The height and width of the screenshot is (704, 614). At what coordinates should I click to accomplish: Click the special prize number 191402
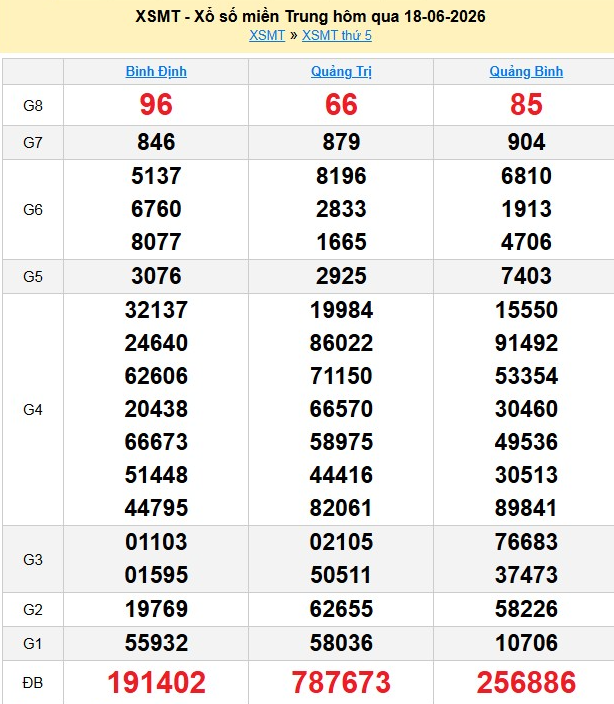coord(156,682)
